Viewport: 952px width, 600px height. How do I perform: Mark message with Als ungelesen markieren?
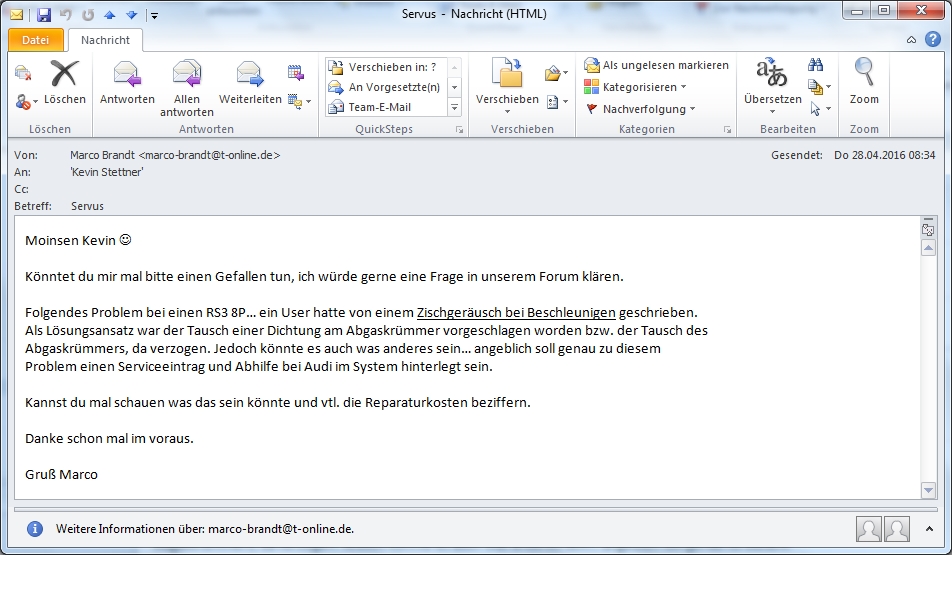pos(657,65)
